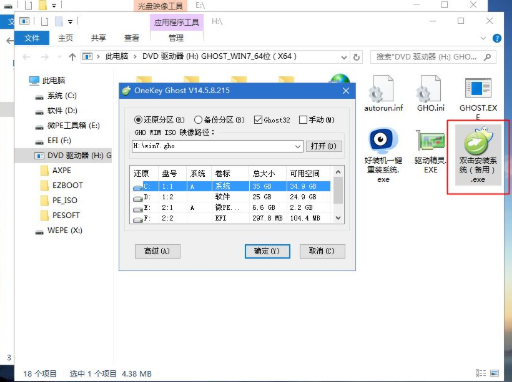Open the image path dropdown H:\win7.gho
Screen dimensions: 512x382
point(298,146)
